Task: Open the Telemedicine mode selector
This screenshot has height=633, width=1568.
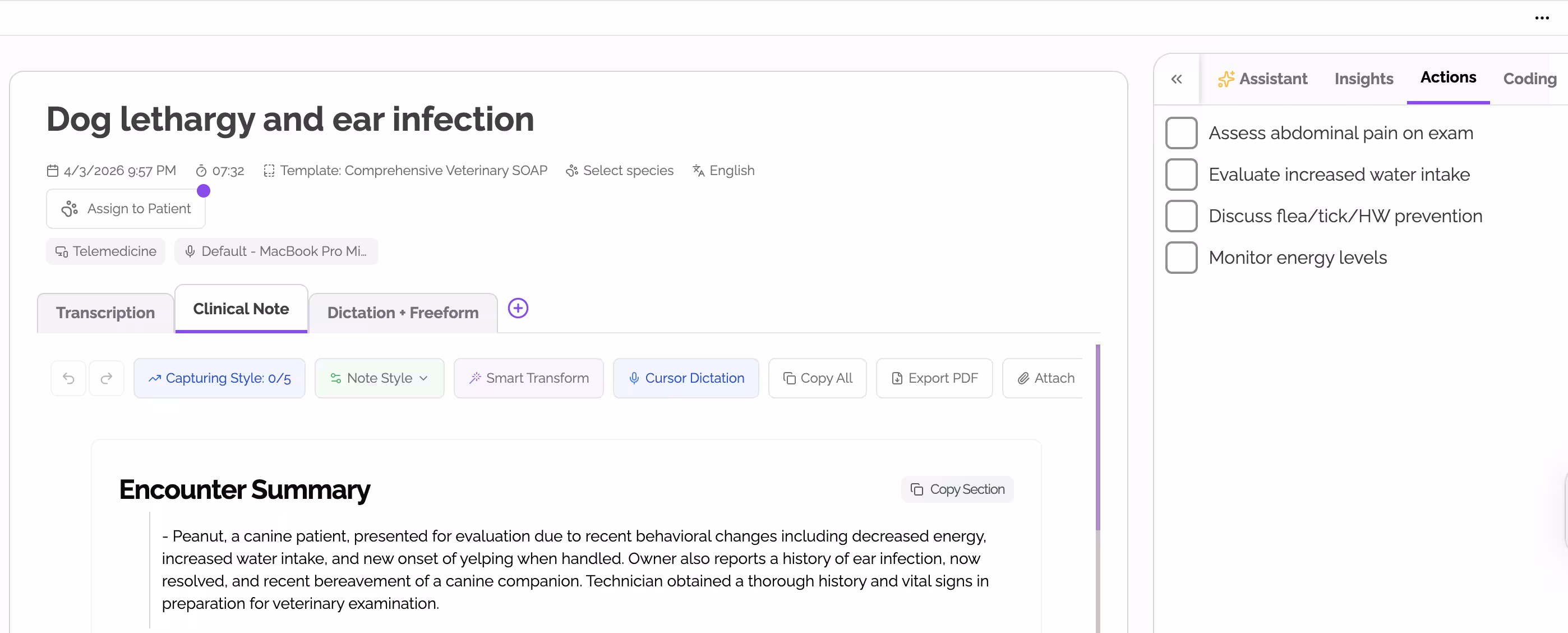Action: tap(106, 251)
